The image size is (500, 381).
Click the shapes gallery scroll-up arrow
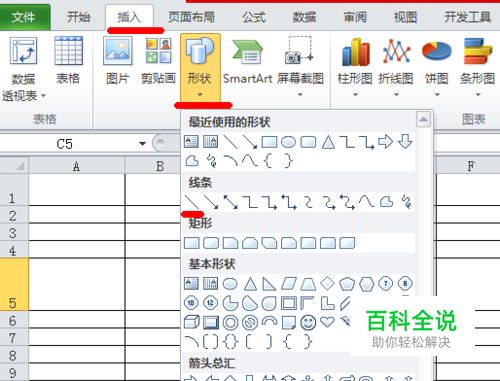(x=423, y=119)
